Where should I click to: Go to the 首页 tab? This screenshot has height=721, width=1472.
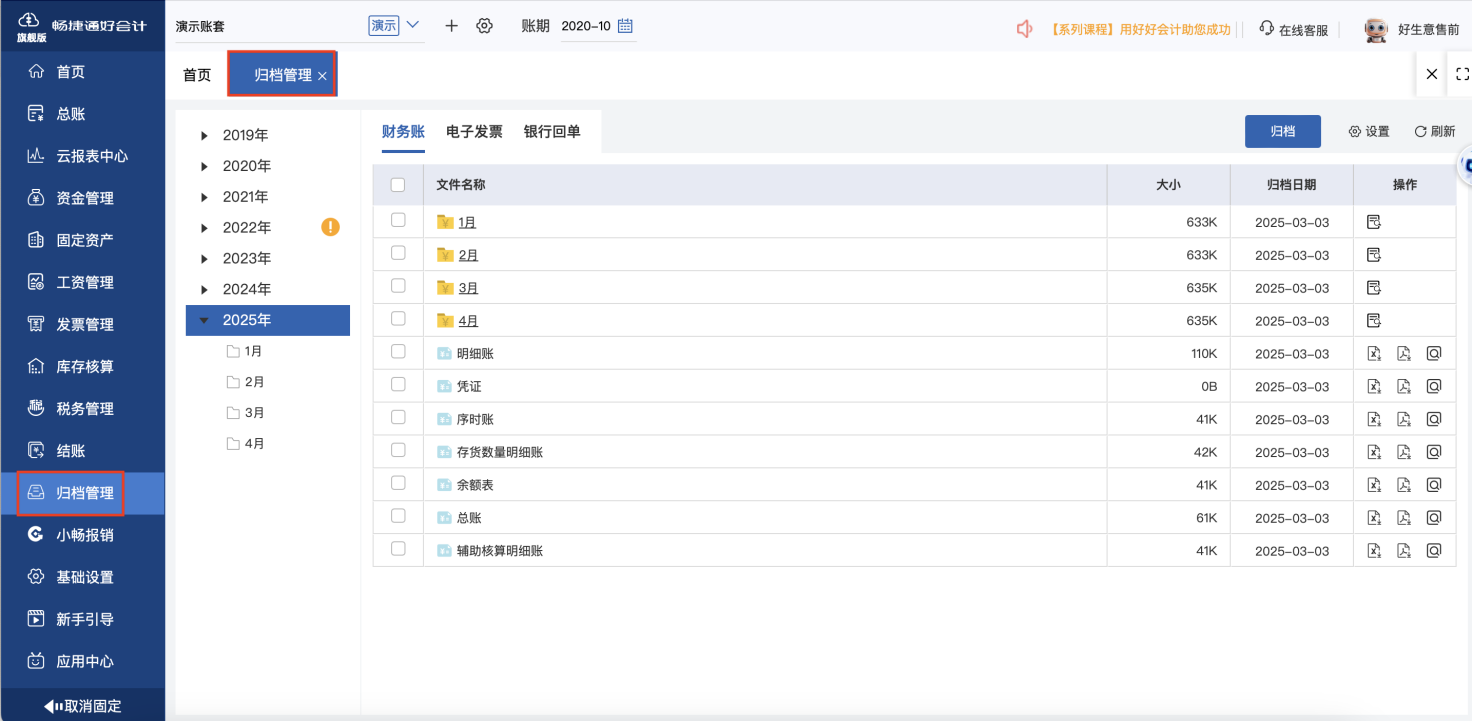pos(196,73)
